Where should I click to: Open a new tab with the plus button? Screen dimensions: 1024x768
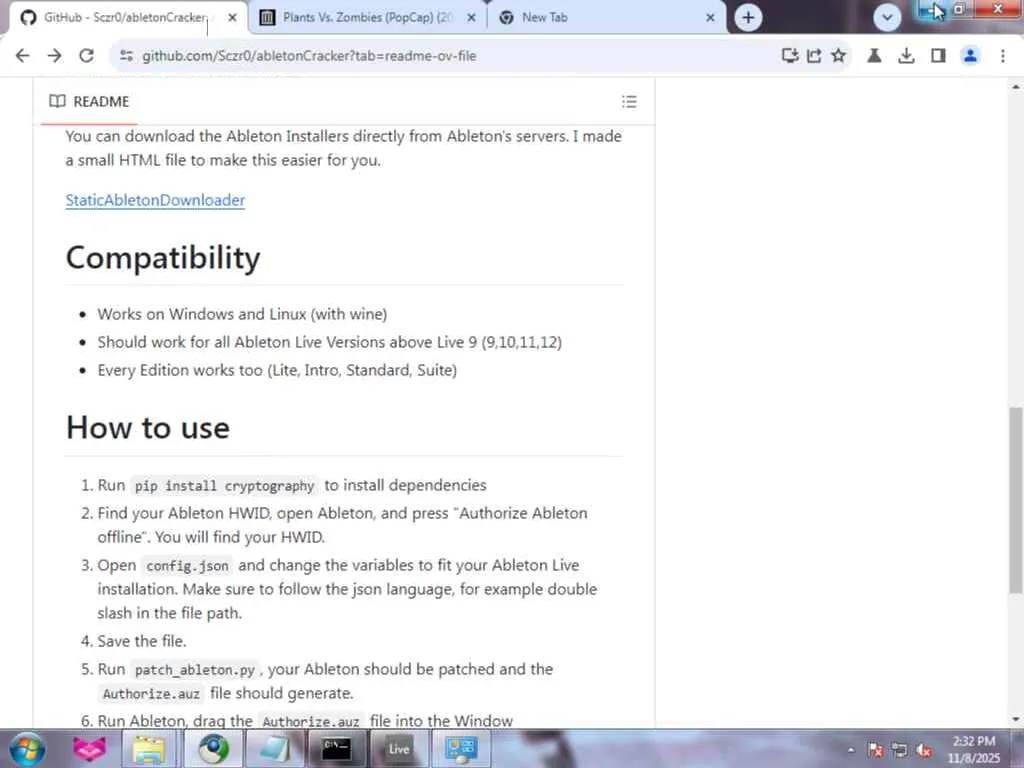(x=748, y=18)
